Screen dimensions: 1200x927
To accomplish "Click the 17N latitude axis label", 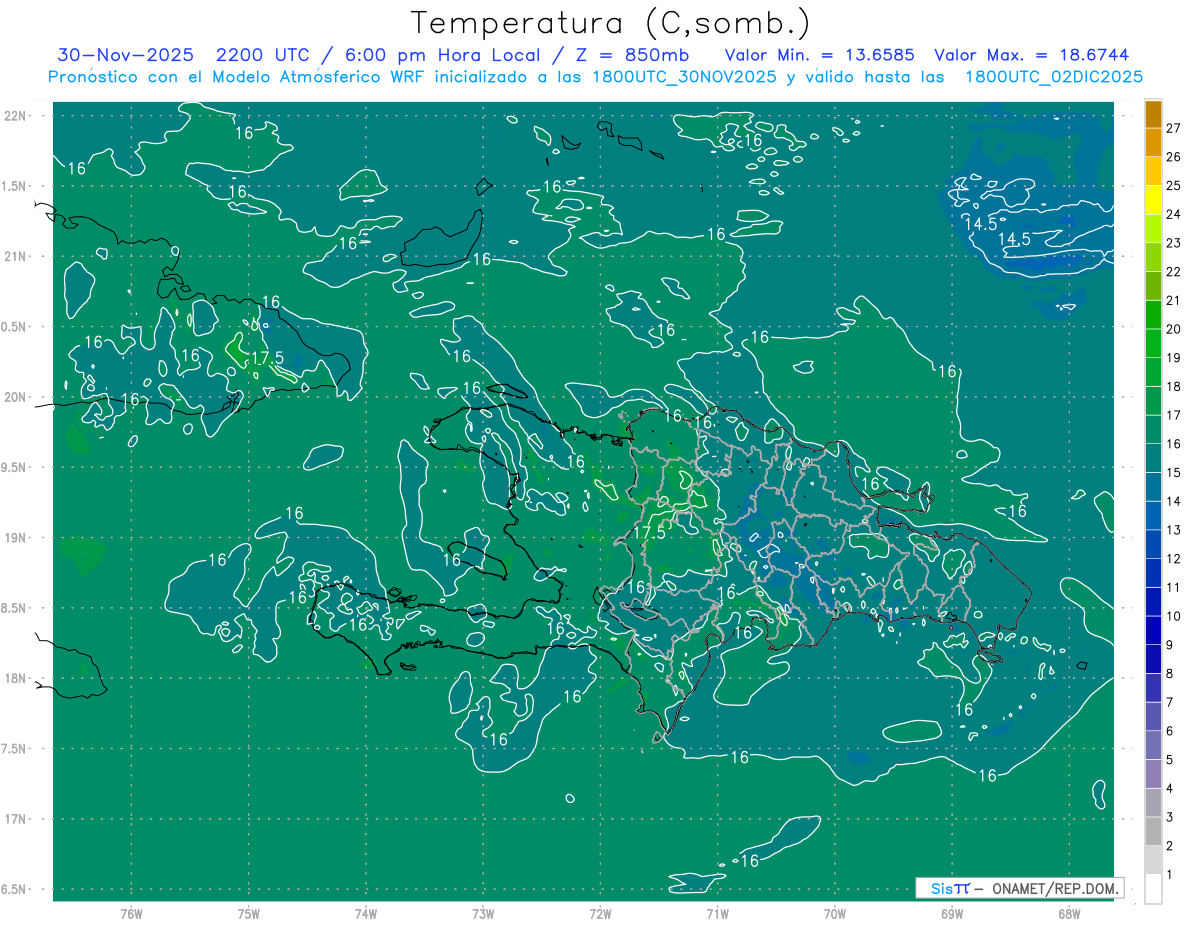I will (x=15, y=819).
